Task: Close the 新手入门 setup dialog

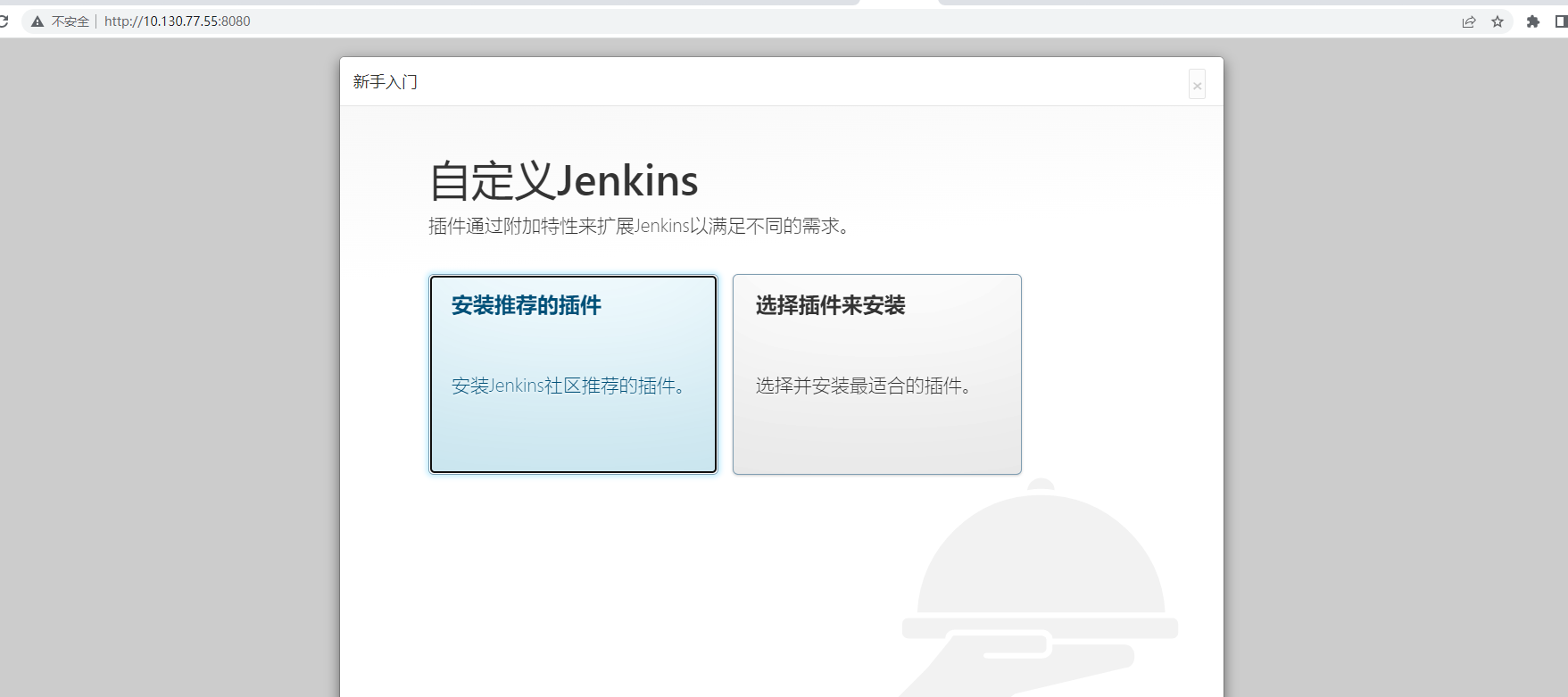Action: [x=1198, y=86]
